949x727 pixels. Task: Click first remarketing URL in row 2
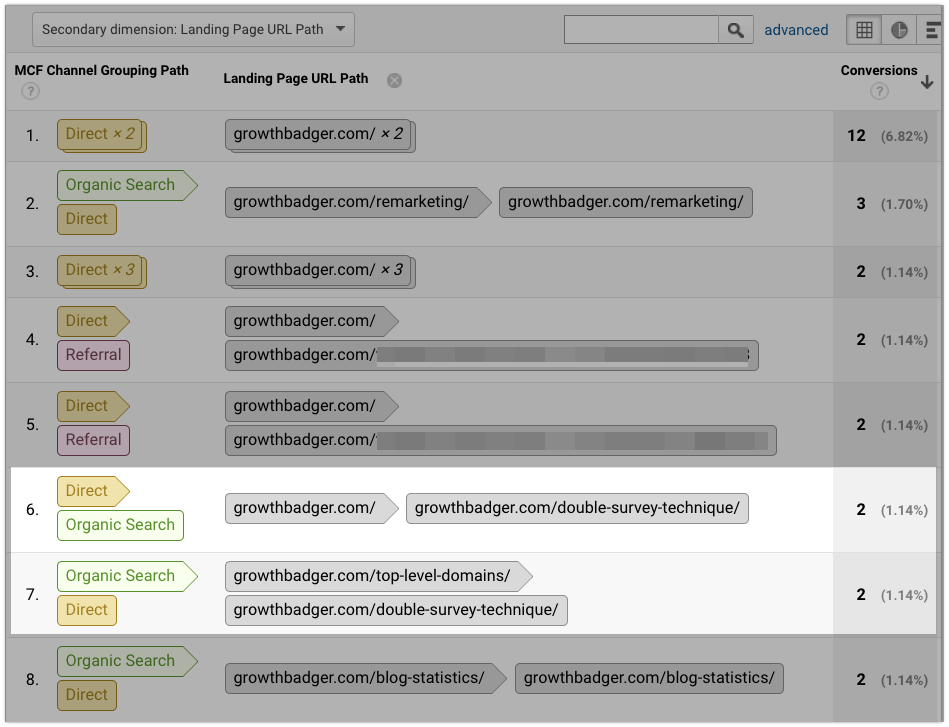(x=358, y=202)
